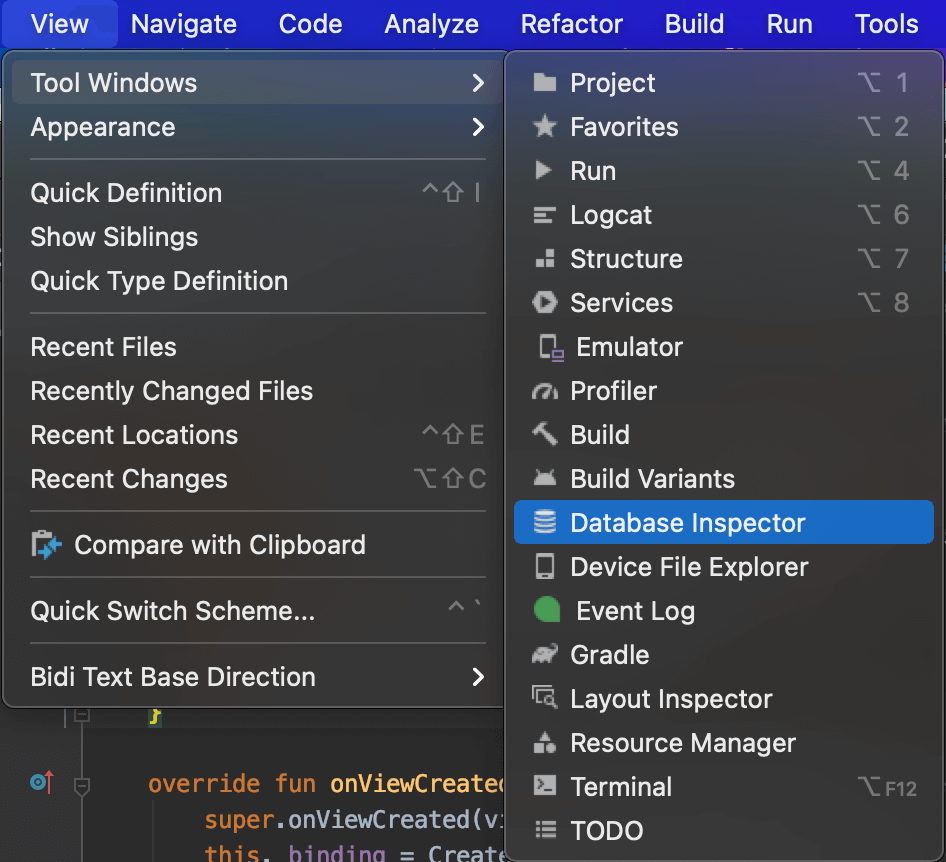Click the Terminal prompt icon
Screen dimensions: 946x862
point(545,786)
